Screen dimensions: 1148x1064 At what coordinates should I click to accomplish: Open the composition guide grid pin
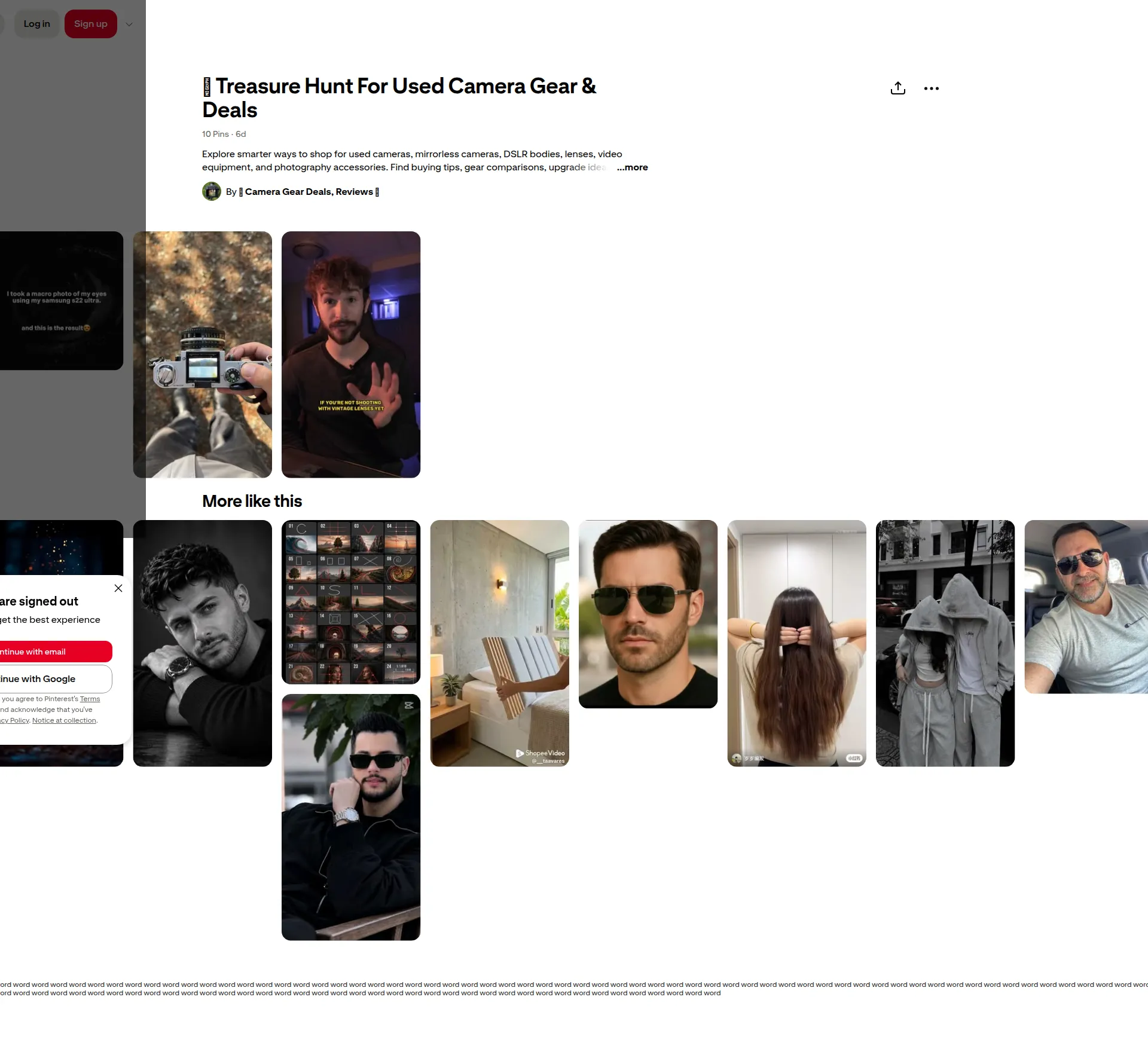pyautogui.click(x=351, y=602)
